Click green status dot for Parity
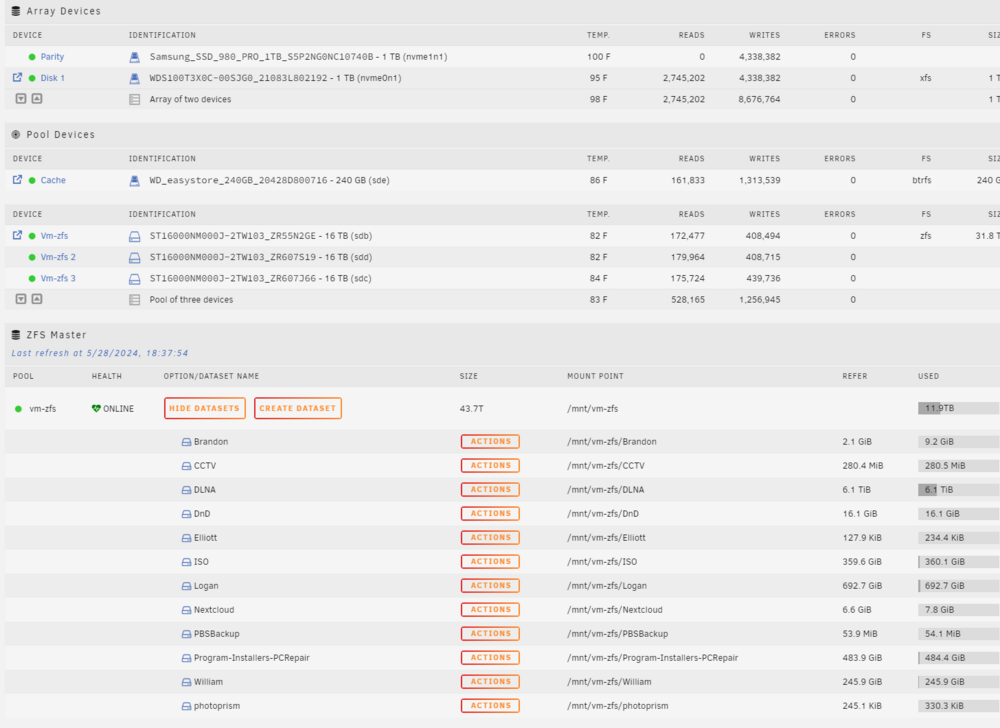This screenshot has height=728, width=1000. [32, 57]
